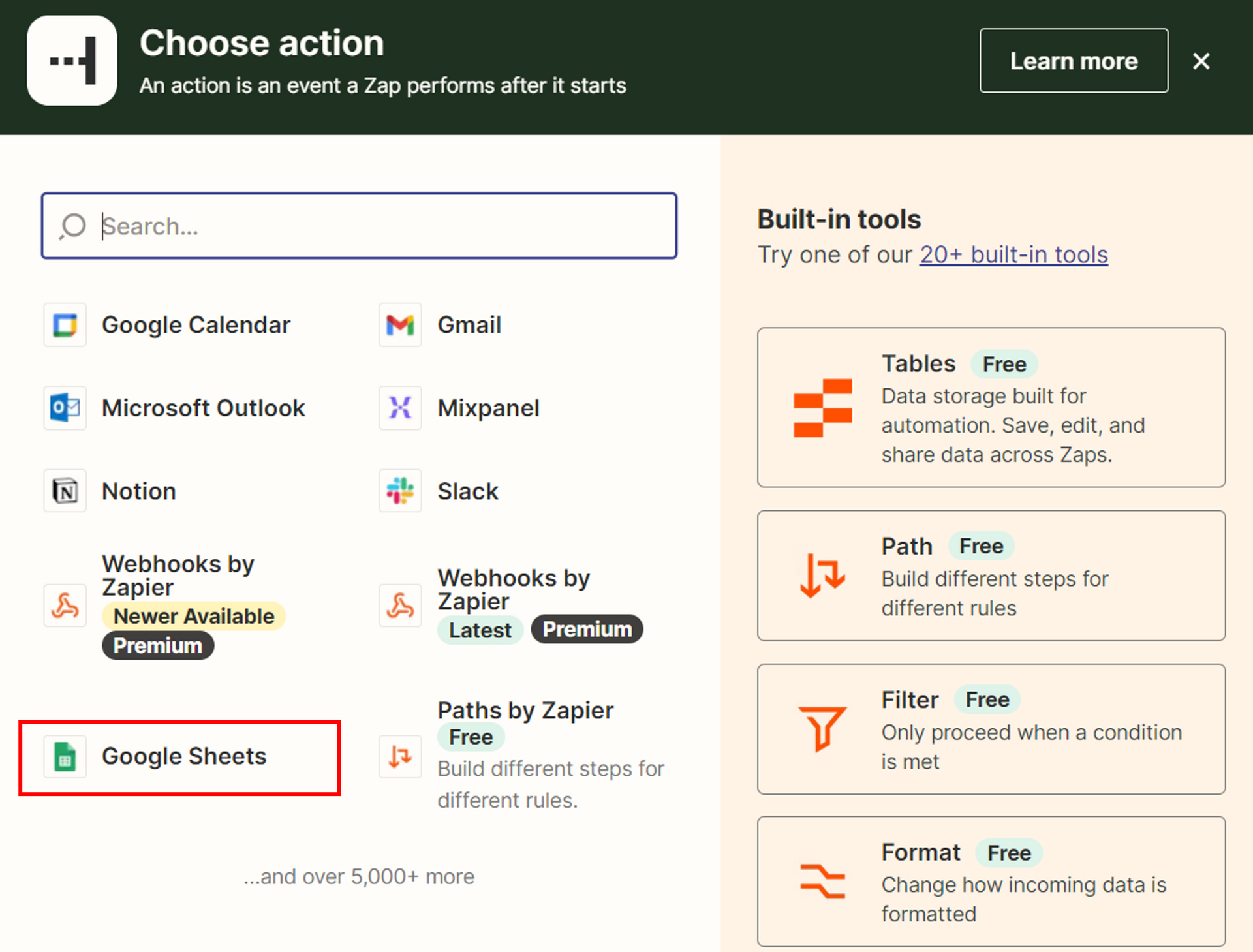1253x952 pixels.
Task: Click the Slack logo icon
Action: [x=400, y=491]
